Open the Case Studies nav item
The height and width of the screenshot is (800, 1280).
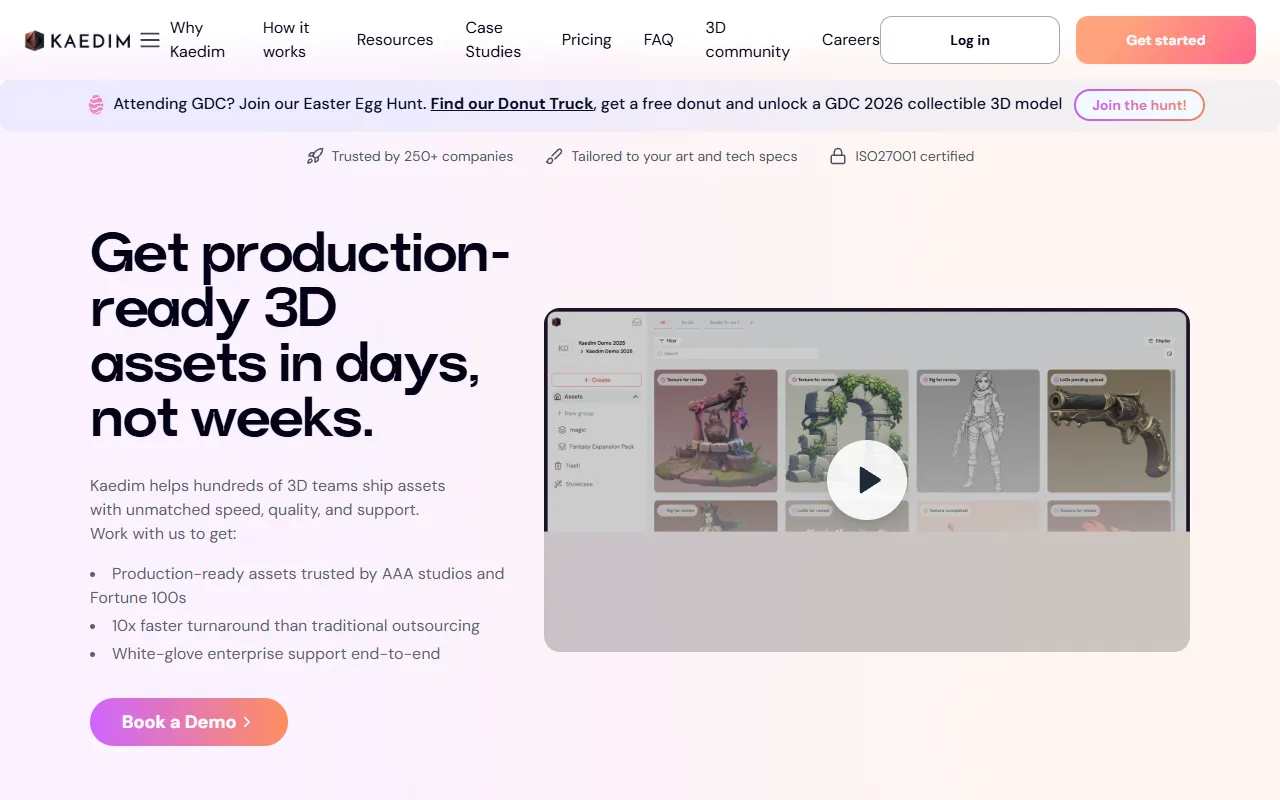[x=493, y=40]
